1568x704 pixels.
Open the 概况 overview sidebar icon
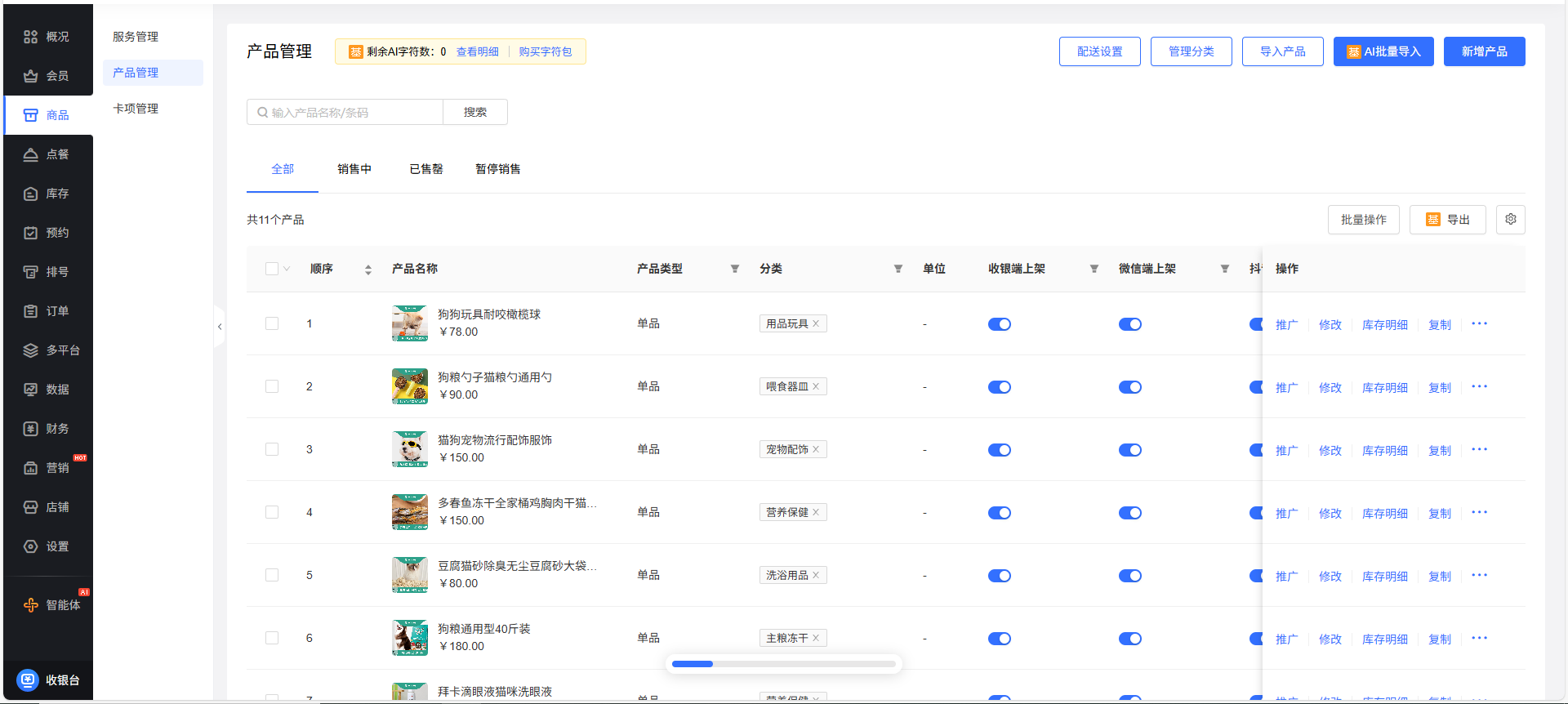point(31,37)
